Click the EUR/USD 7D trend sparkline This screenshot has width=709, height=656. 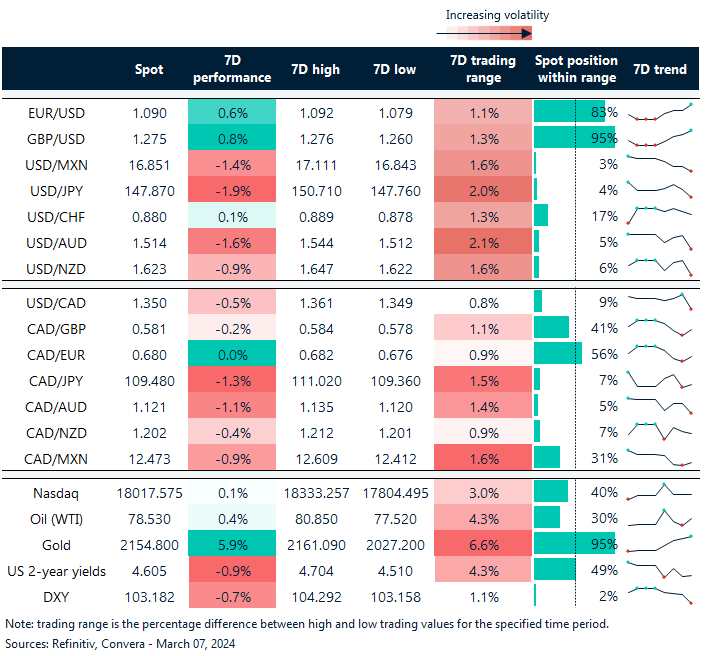tap(659, 111)
